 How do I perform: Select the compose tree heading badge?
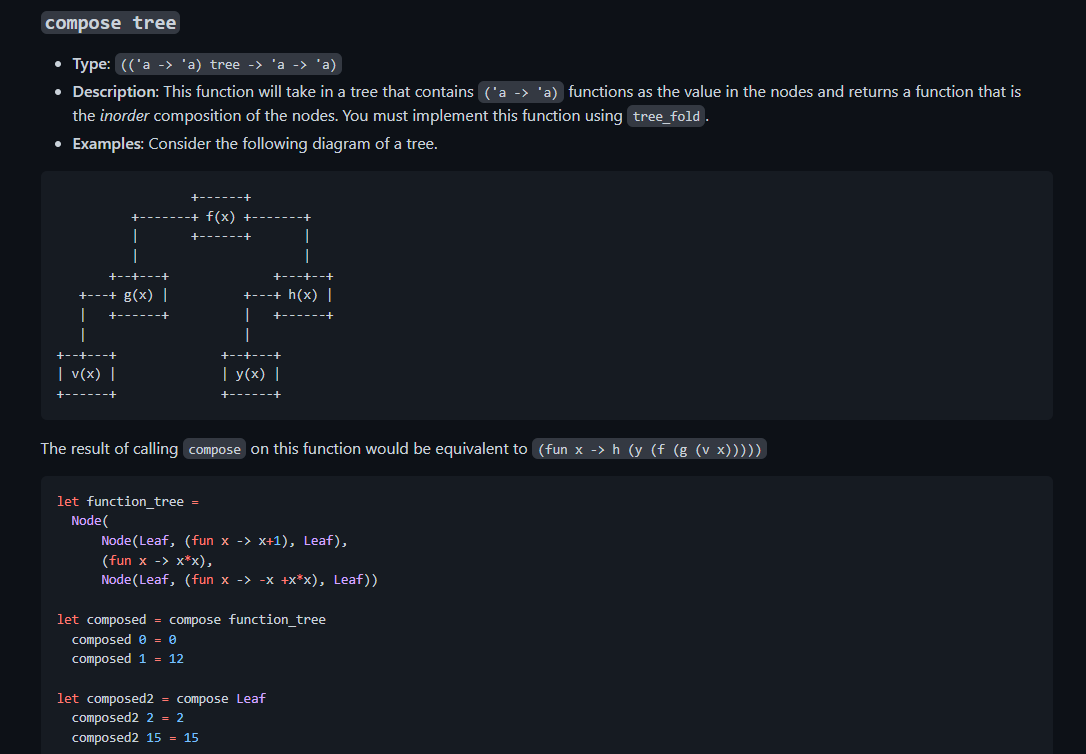tap(109, 21)
